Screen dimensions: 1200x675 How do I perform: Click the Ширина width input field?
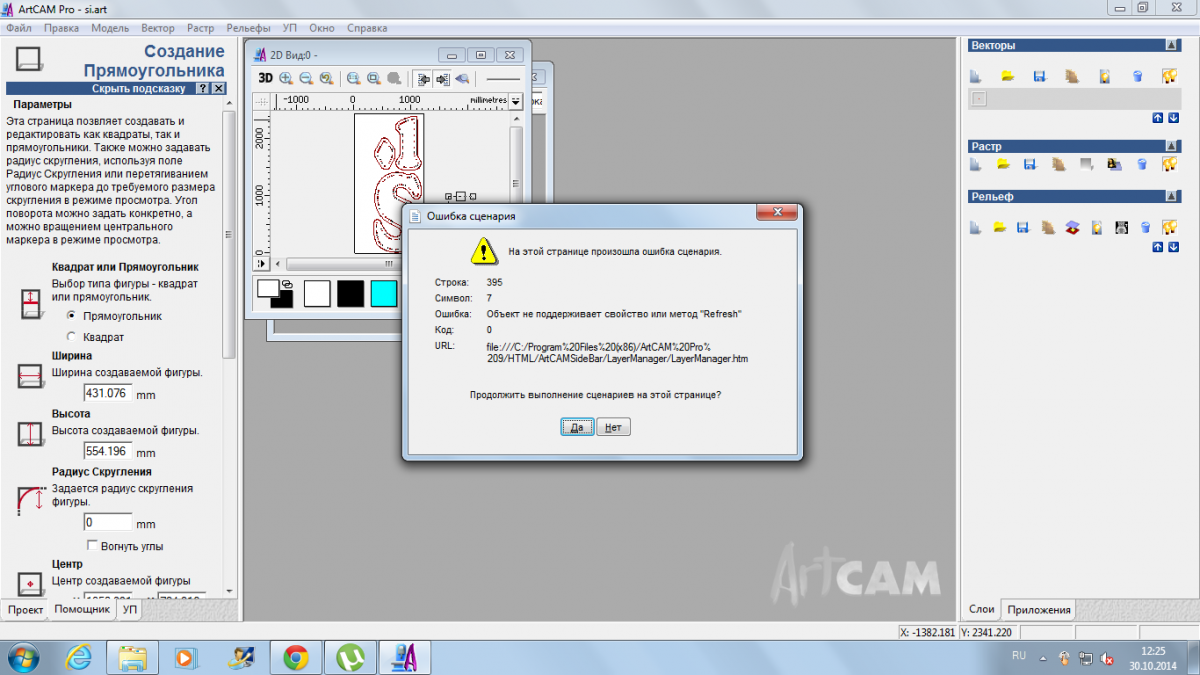tap(108, 393)
